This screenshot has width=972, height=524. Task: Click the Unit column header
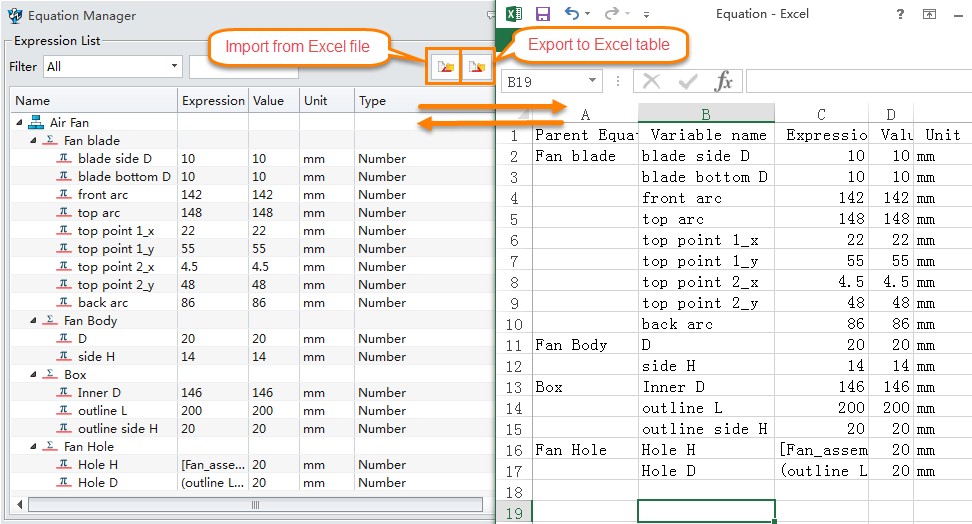pos(327,100)
